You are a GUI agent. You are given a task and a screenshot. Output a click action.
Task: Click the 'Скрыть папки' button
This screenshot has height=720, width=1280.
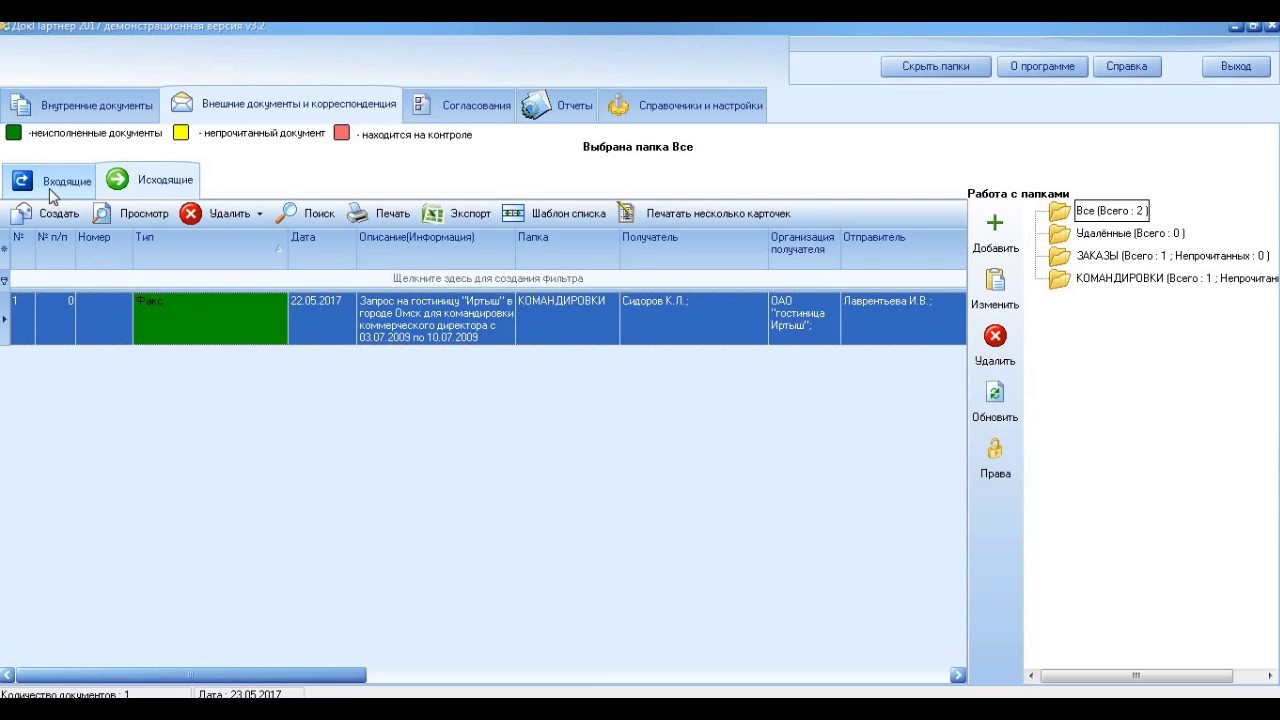click(x=936, y=66)
